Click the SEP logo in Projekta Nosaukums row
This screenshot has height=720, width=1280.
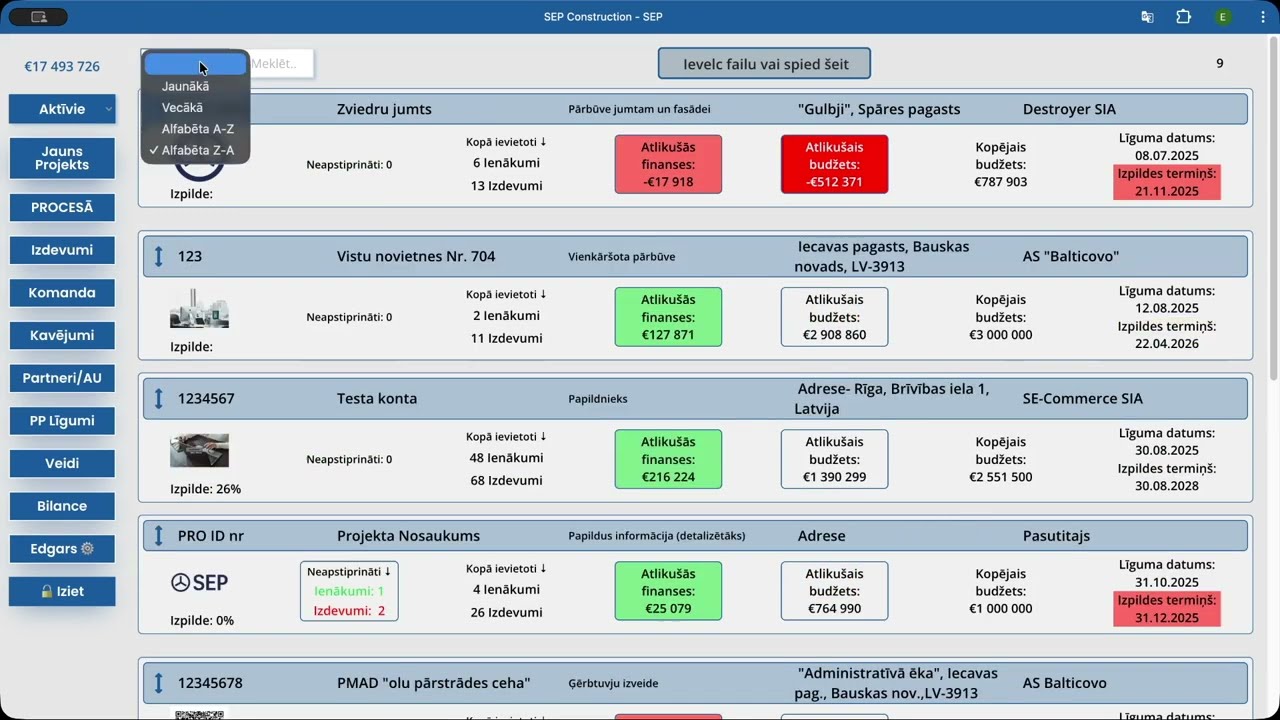coord(199,582)
